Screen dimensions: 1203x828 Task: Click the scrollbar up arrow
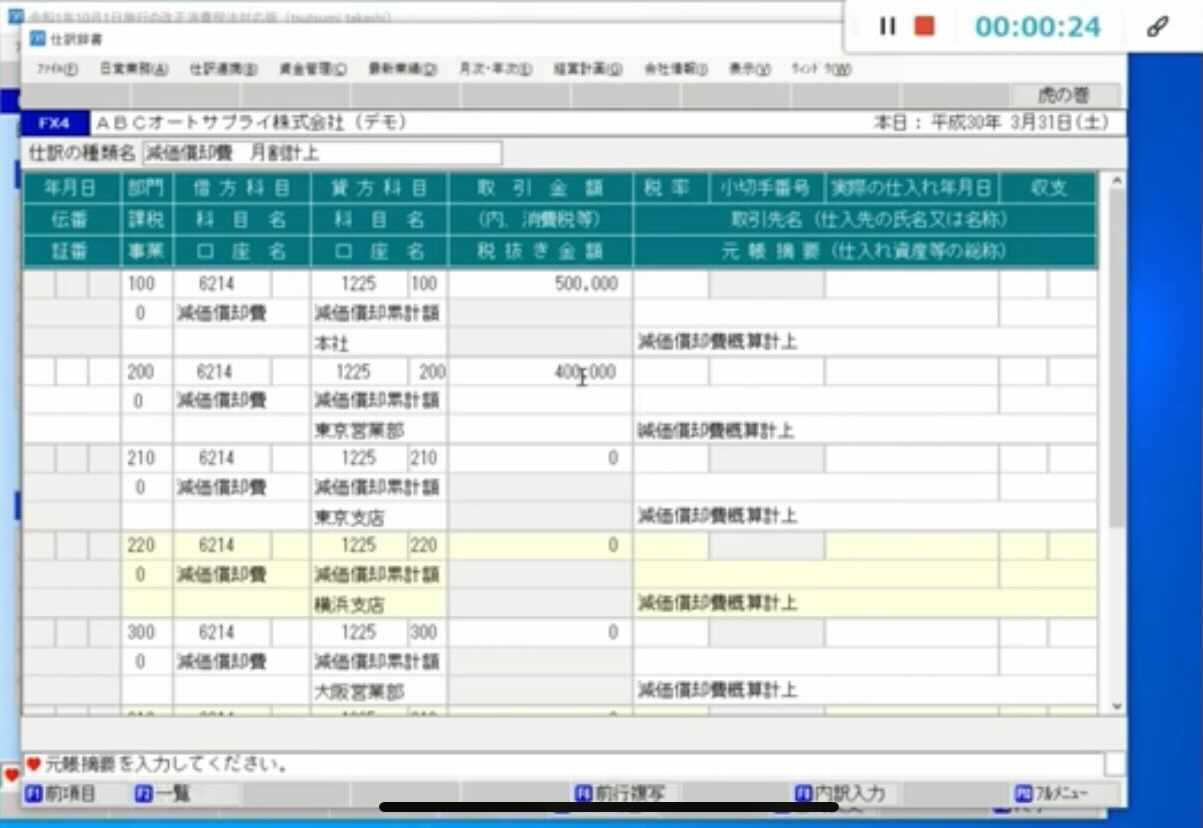click(x=1117, y=181)
